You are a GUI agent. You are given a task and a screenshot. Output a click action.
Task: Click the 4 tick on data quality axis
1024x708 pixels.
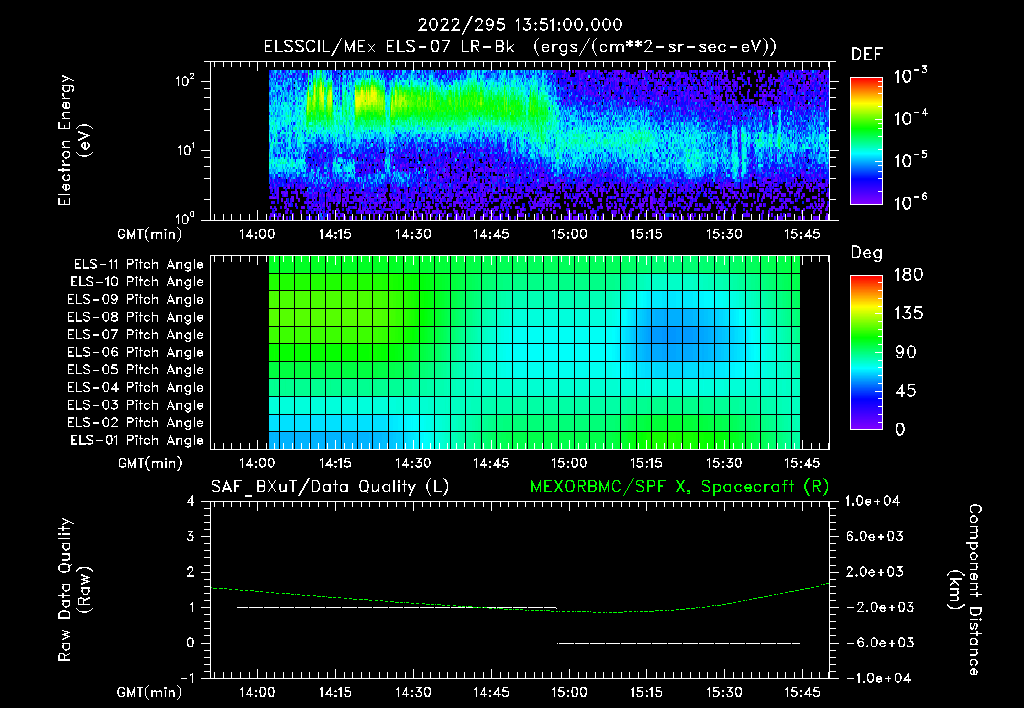tap(191, 501)
